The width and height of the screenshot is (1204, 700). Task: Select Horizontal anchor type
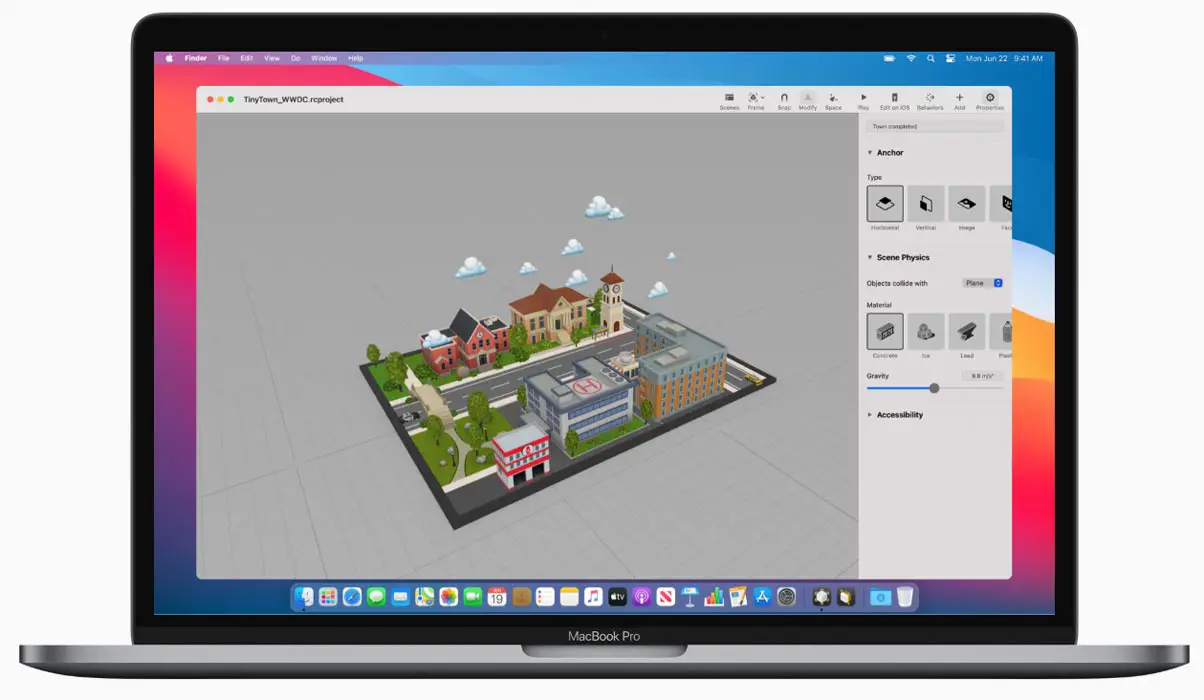(885, 204)
